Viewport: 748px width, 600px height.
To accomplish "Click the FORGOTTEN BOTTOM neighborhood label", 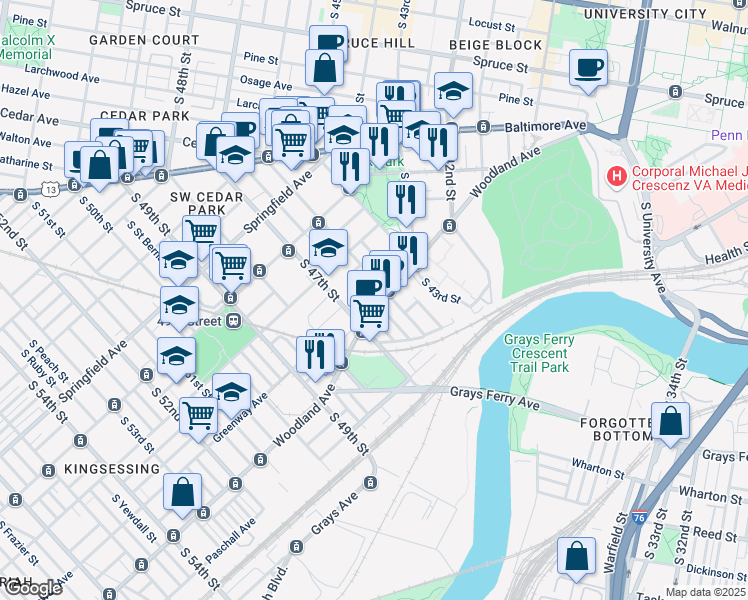I will 616,429.
